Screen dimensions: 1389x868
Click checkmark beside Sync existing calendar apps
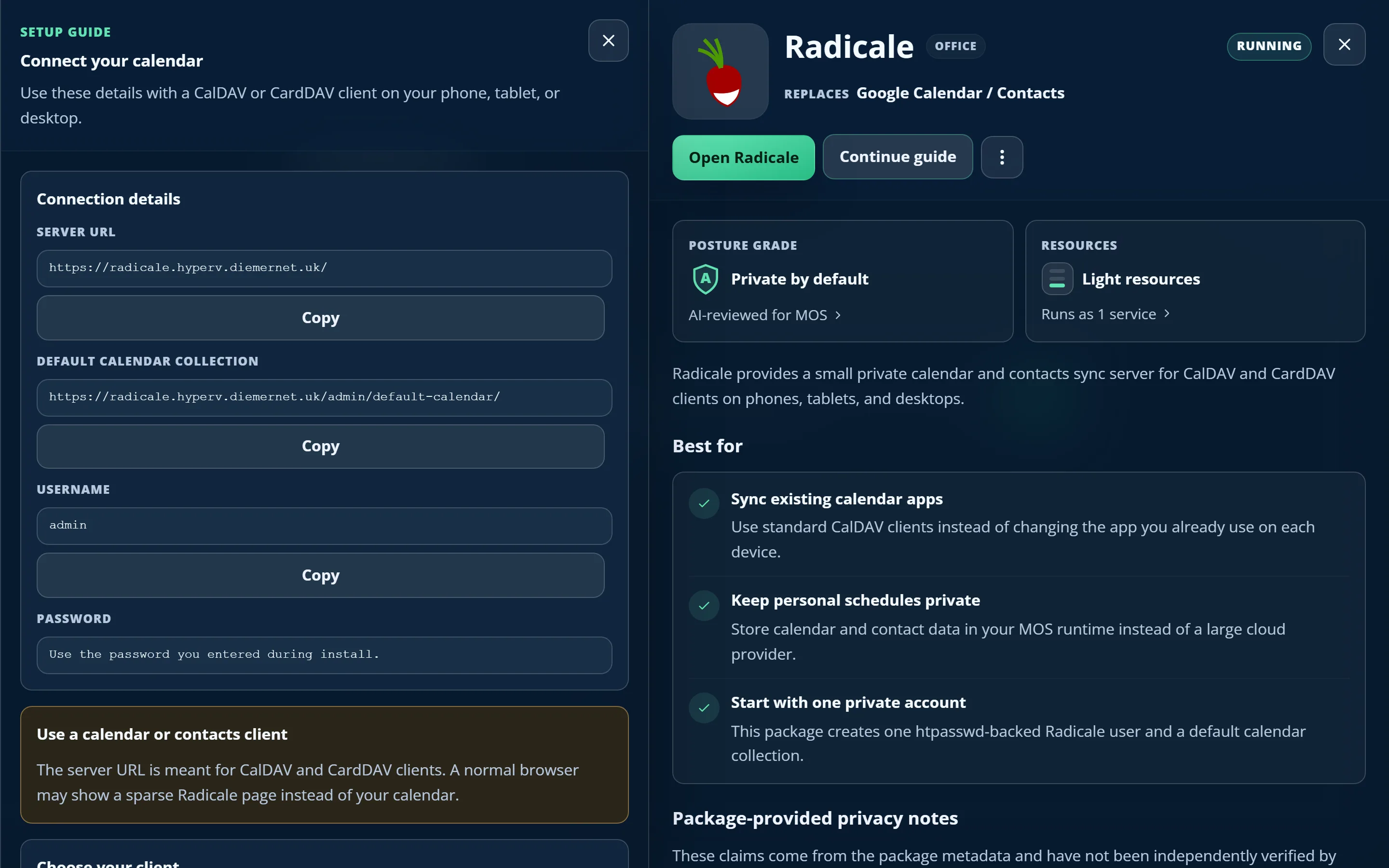point(704,503)
